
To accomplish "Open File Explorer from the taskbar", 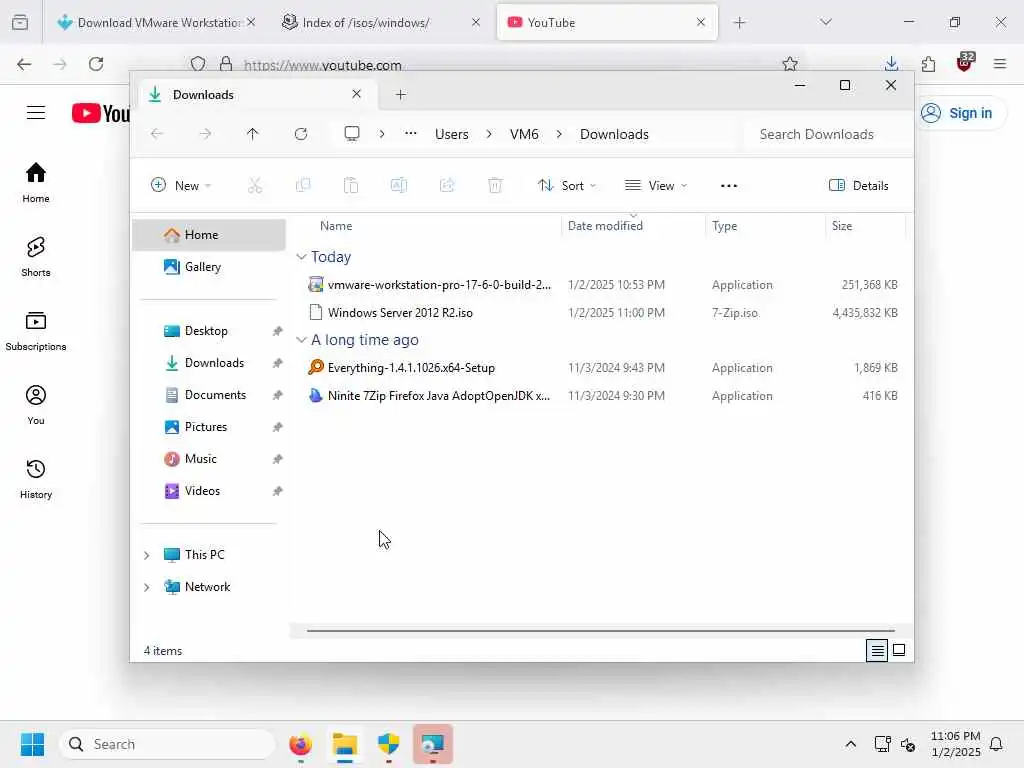I will click(x=345, y=744).
